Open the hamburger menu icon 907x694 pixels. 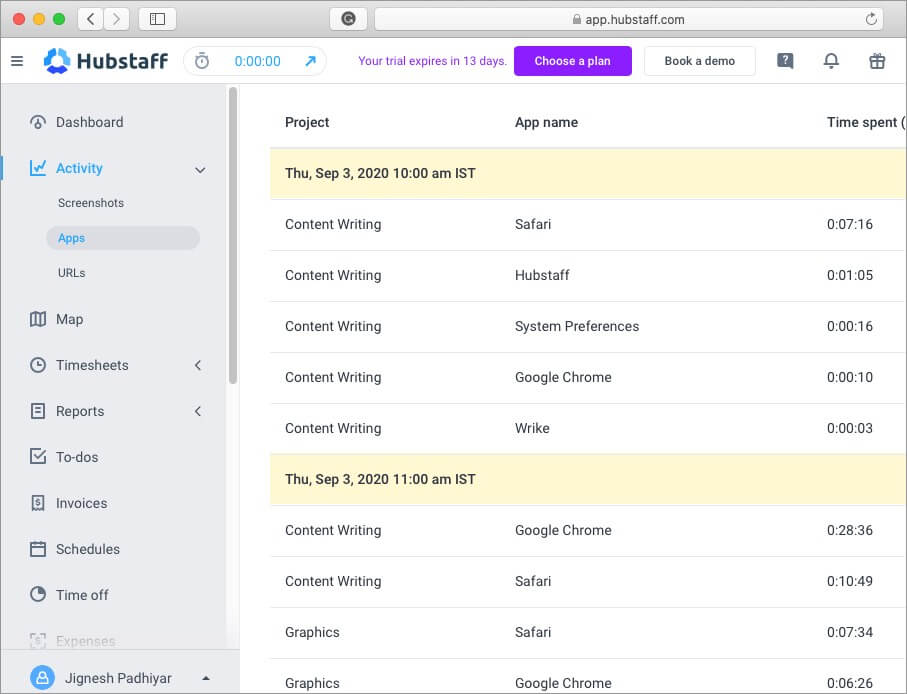[x=17, y=61]
